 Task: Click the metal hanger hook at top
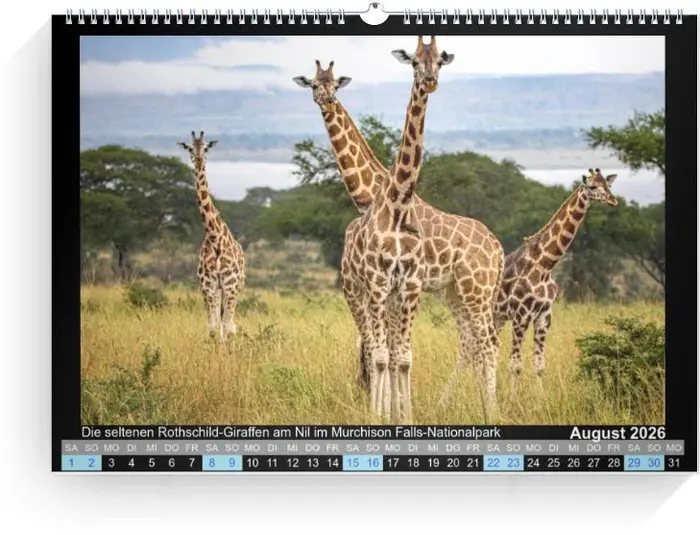coord(373,14)
